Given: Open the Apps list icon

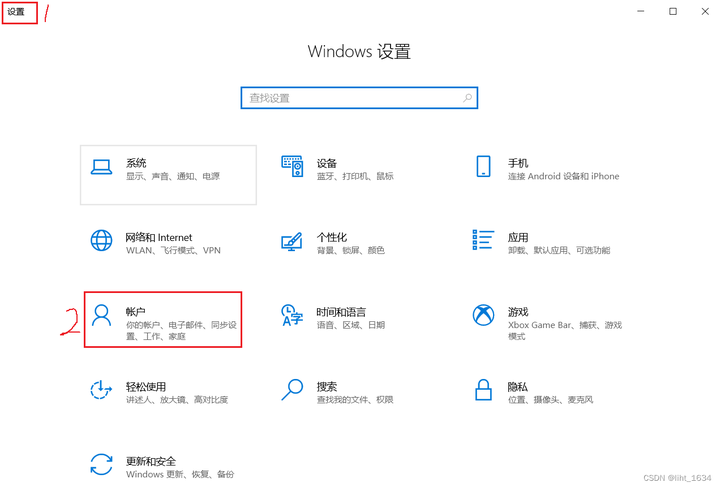Looking at the screenshot, I should click(483, 240).
